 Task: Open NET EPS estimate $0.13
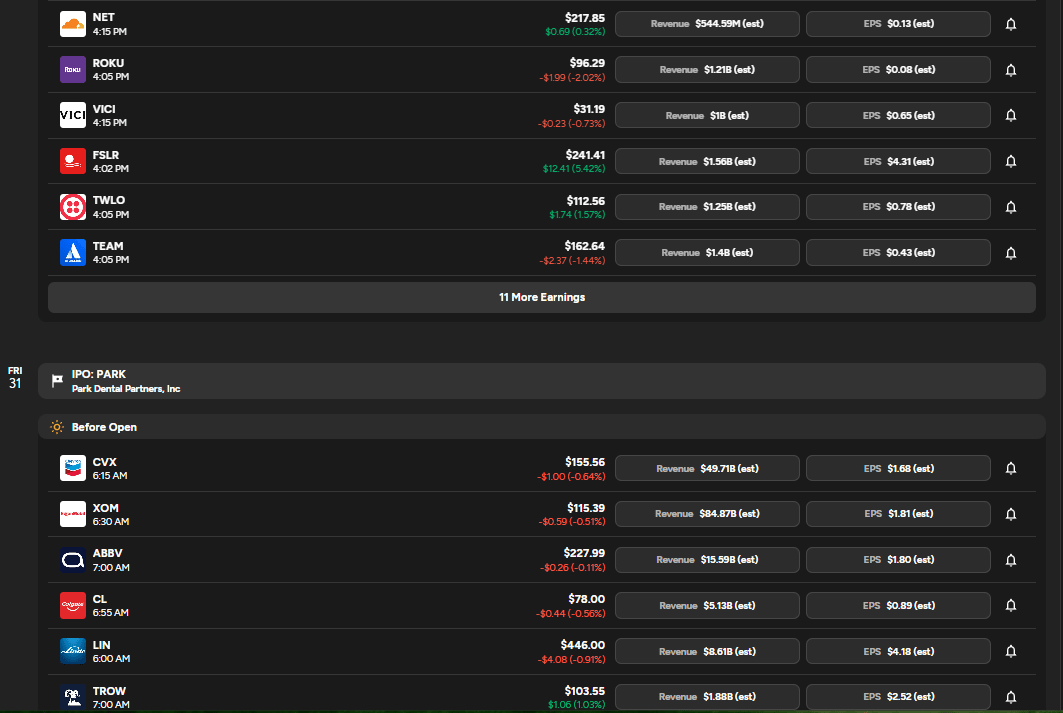coord(898,24)
